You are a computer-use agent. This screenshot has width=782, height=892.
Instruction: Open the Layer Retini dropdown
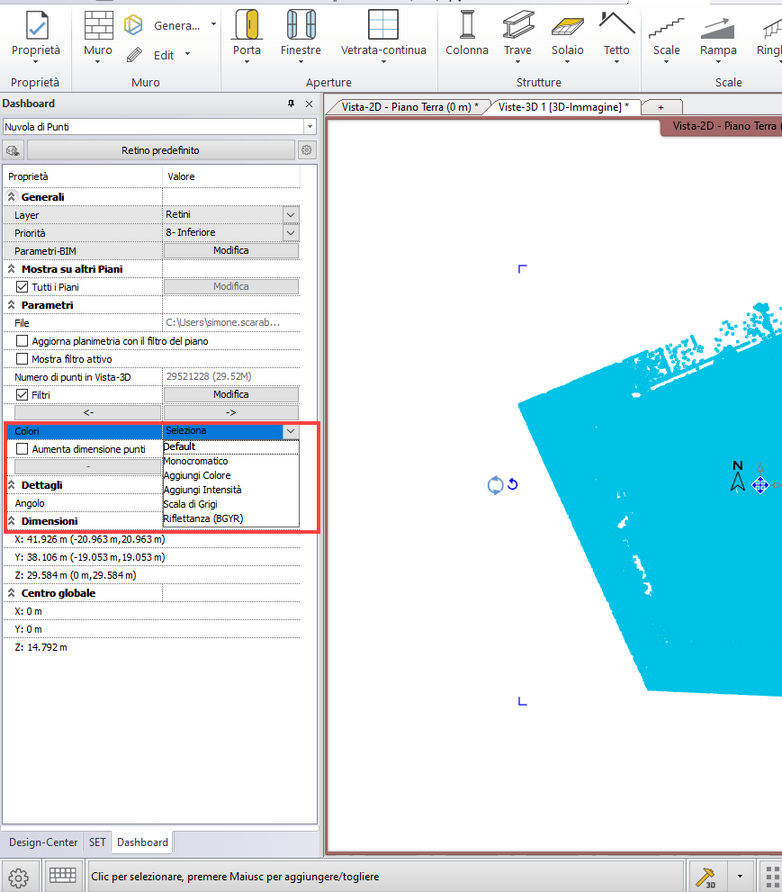[291, 214]
